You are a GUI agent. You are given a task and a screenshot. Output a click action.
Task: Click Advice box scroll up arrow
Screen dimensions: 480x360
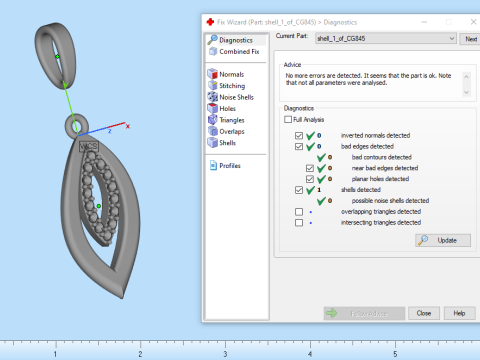tap(466, 77)
